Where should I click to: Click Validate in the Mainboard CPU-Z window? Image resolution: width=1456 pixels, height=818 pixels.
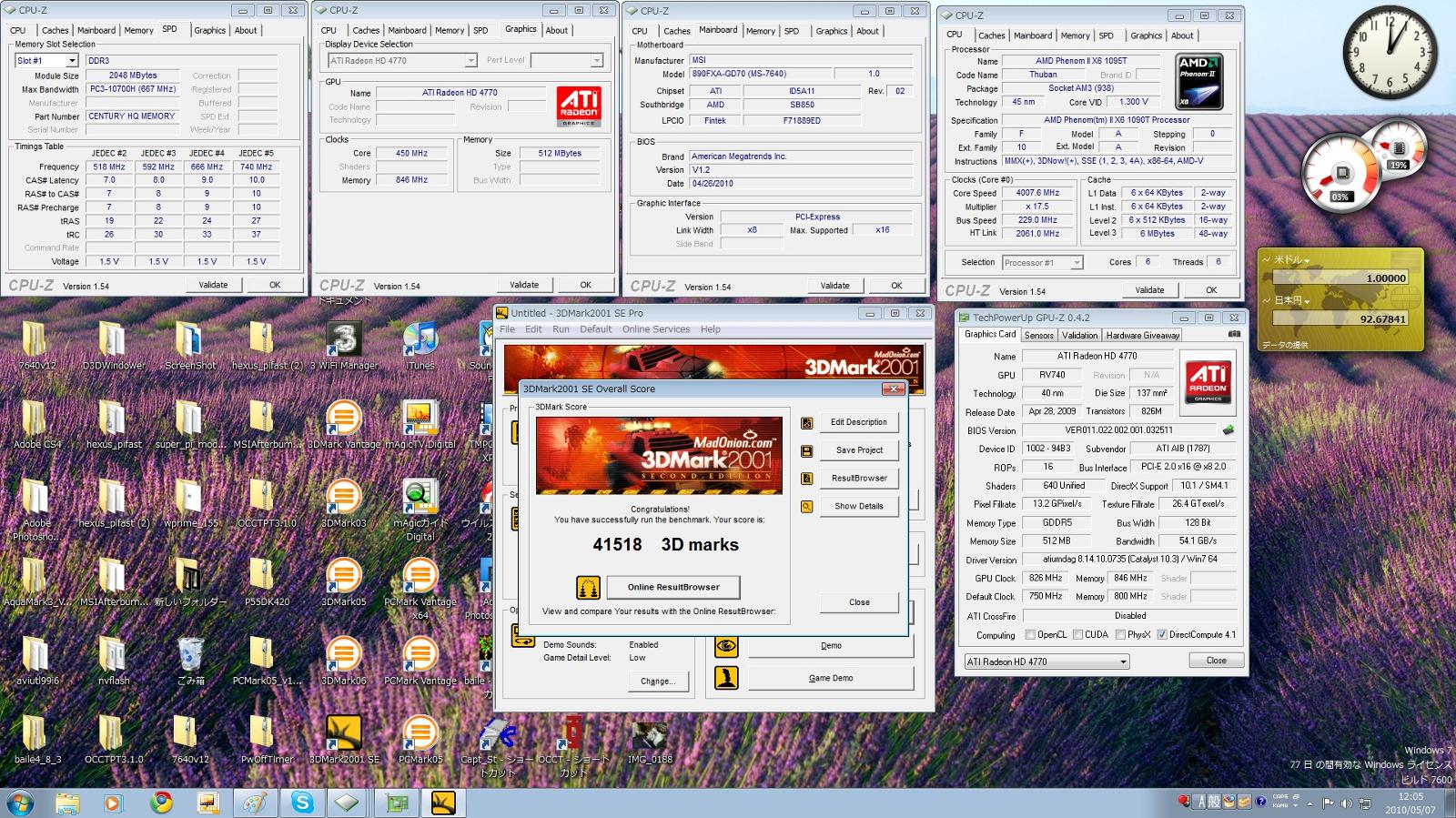[x=834, y=286]
